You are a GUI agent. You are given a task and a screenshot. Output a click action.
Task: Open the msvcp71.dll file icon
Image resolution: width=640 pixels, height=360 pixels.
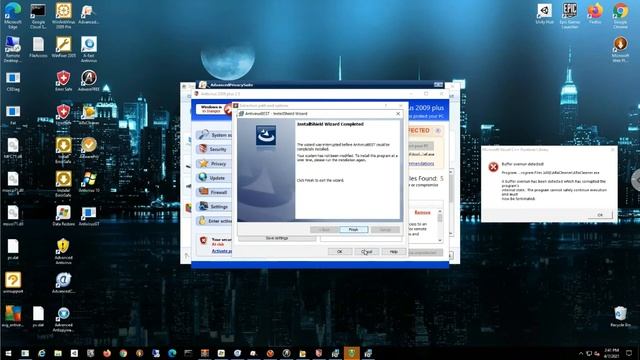pyautogui.click(x=13, y=182)
